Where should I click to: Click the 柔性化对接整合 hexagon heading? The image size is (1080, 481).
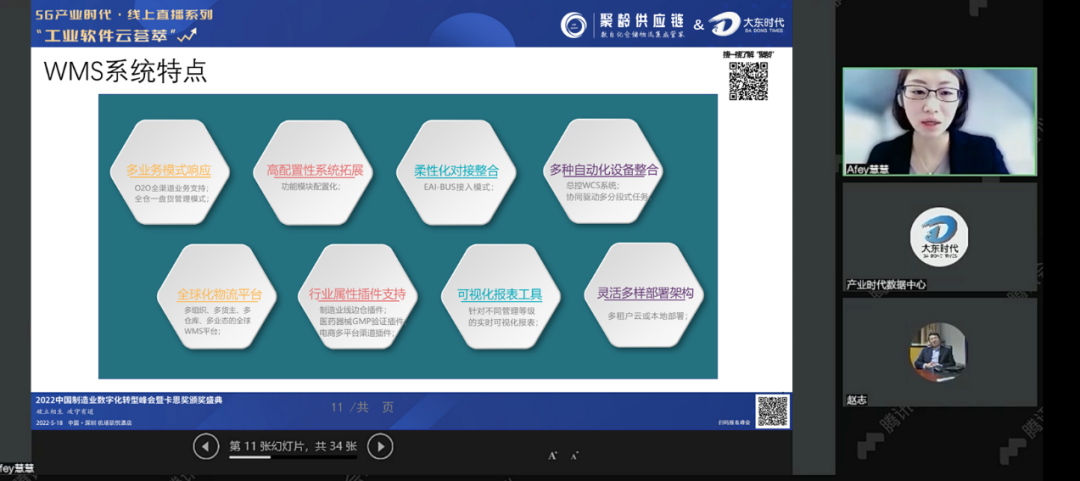456,171
